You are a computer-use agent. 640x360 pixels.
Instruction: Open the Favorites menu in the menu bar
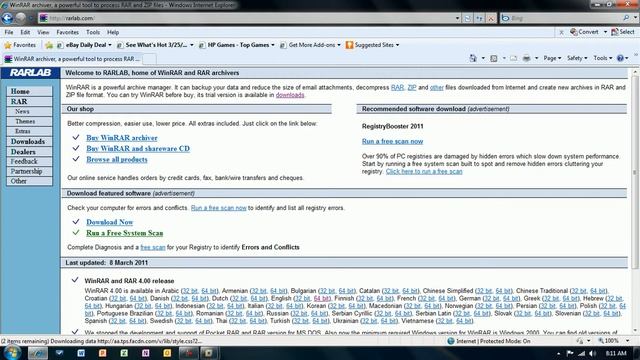click(67, 32)
